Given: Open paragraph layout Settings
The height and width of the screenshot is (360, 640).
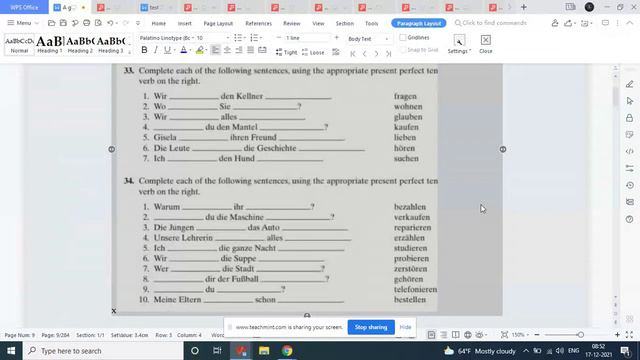Looking at the screenshot, I should (459, 44).
